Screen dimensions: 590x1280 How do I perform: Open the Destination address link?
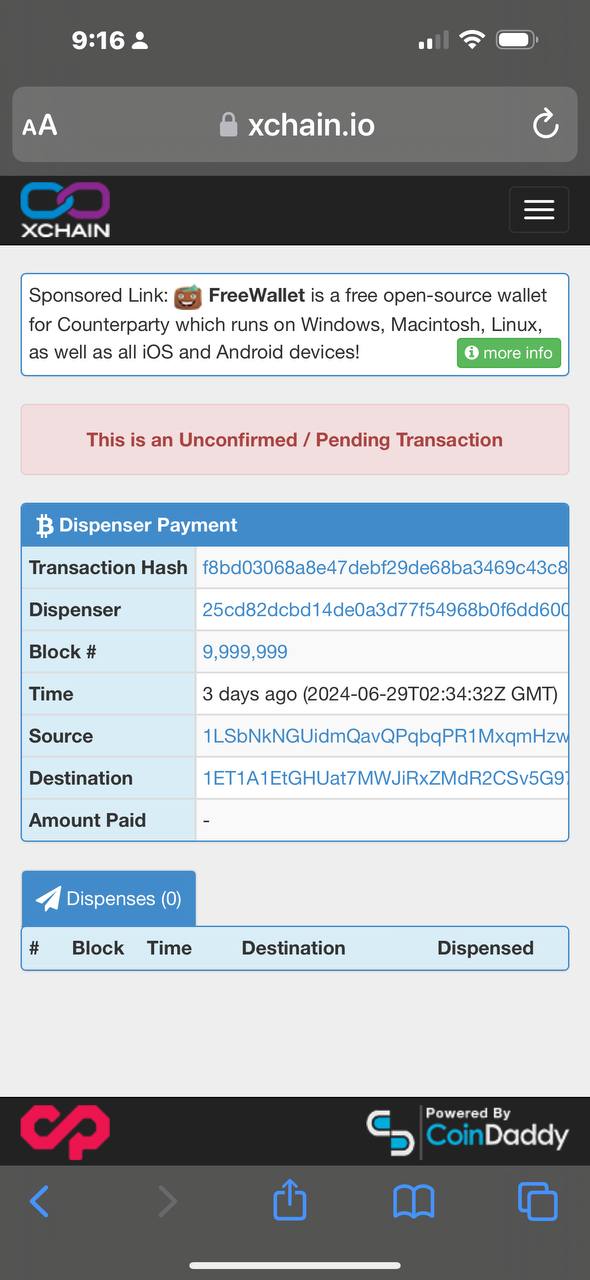(x=384, y=778)
